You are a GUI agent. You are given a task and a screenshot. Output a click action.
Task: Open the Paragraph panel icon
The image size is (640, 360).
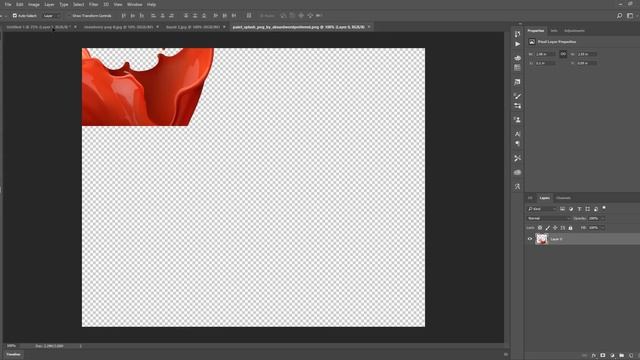click(x=518, y=144)
